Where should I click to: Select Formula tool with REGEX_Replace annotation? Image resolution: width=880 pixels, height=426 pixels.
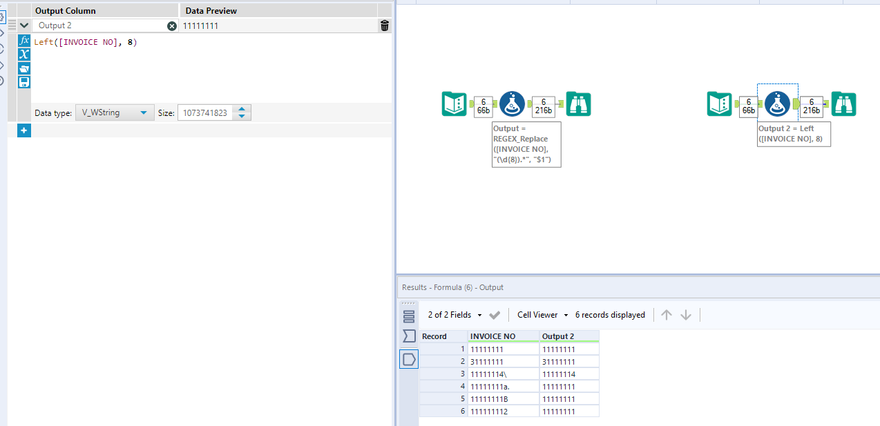(512, 104)
